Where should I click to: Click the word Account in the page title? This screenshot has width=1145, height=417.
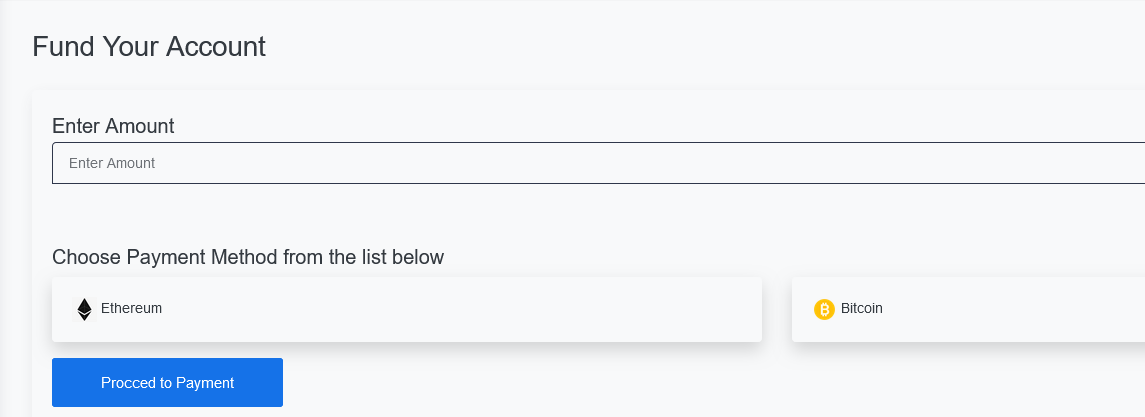pos(216,46)
